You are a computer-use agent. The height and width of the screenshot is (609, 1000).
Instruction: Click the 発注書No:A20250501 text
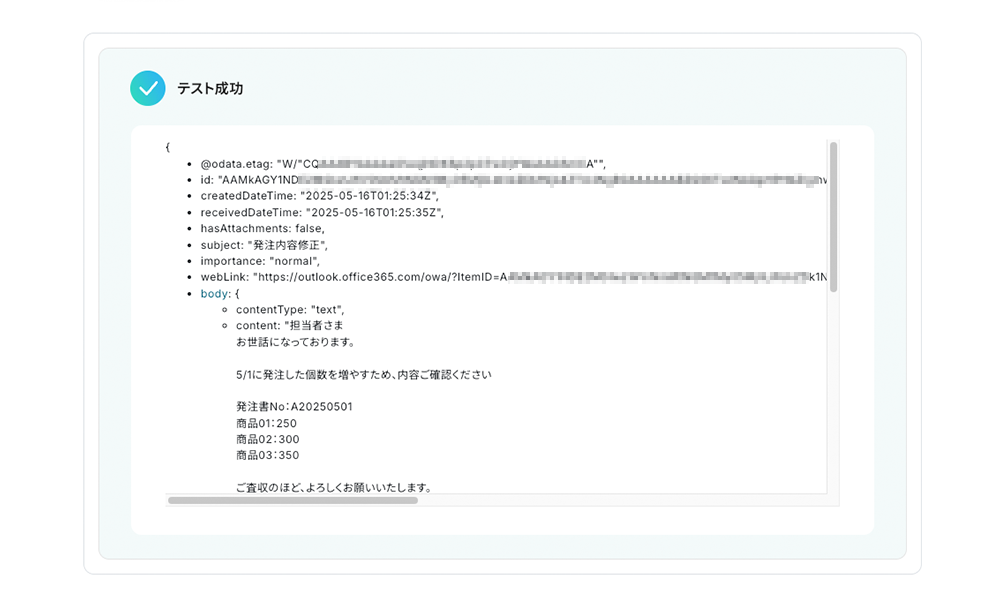(294, 406)
